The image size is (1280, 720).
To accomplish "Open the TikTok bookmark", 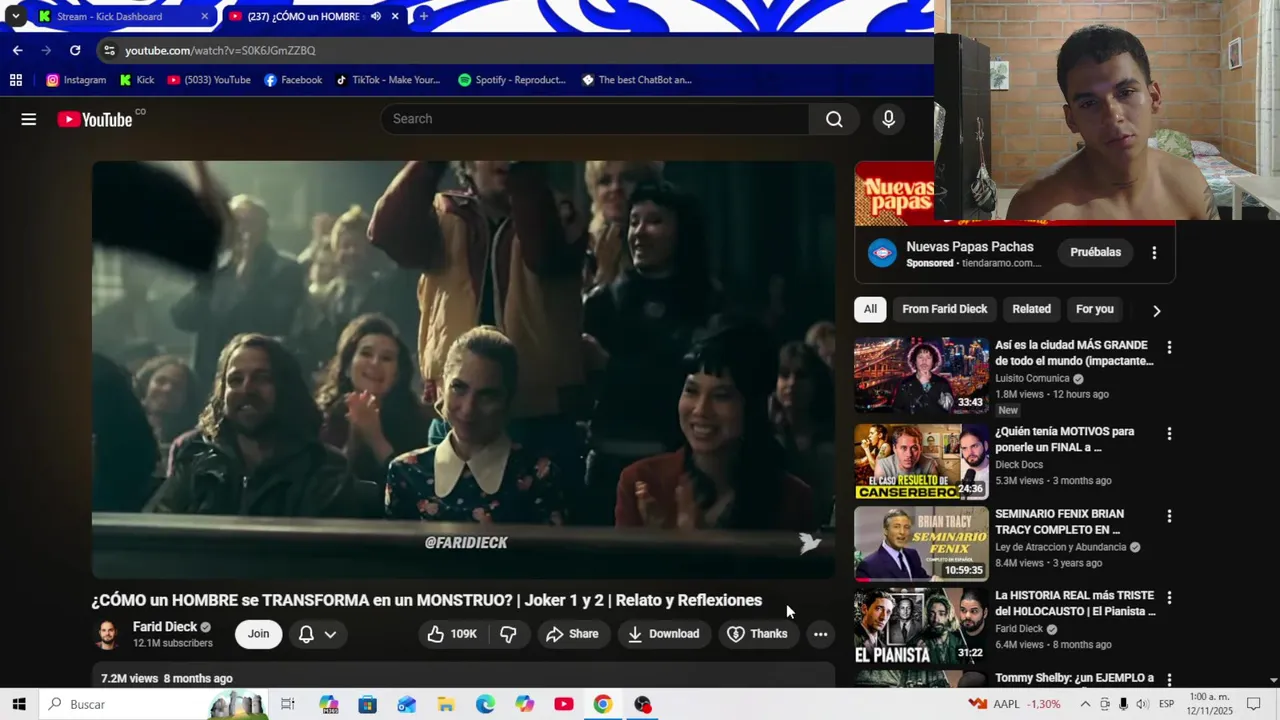I will 387,80.
